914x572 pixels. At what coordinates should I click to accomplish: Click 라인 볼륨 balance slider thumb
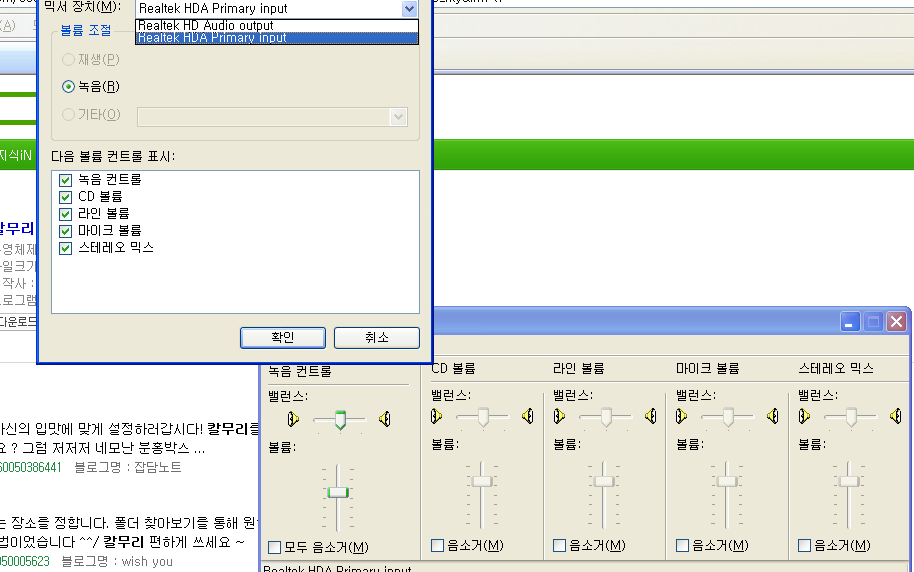coord(606,417)
